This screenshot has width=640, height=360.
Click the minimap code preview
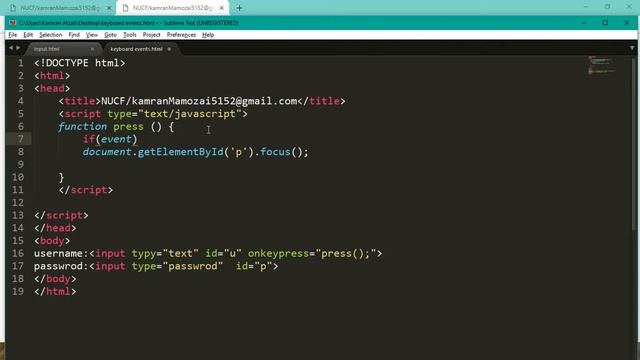[601, 66]
